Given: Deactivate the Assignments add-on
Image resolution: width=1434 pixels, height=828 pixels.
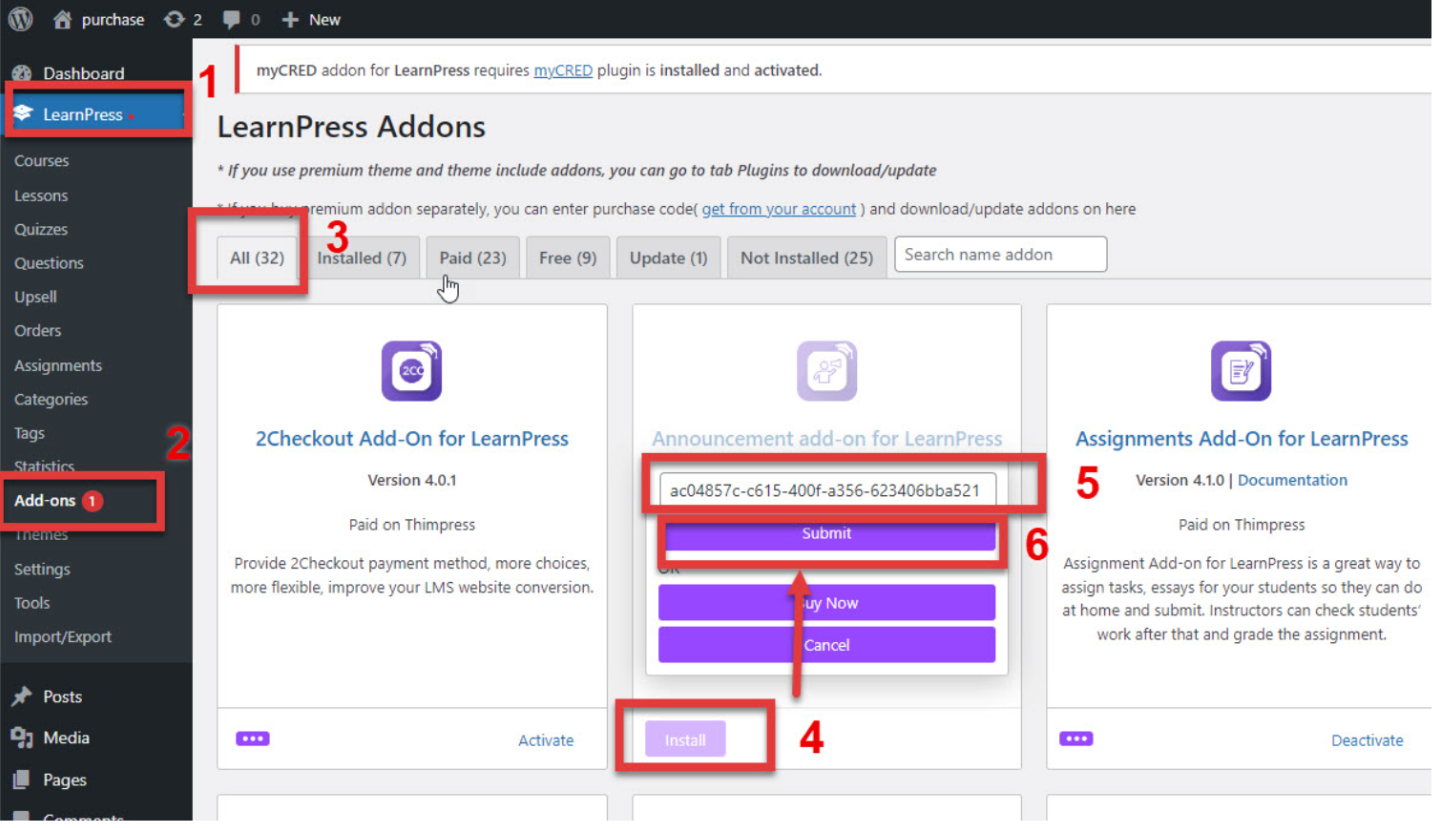Looking at the screenshot, I should point(1367,740).
